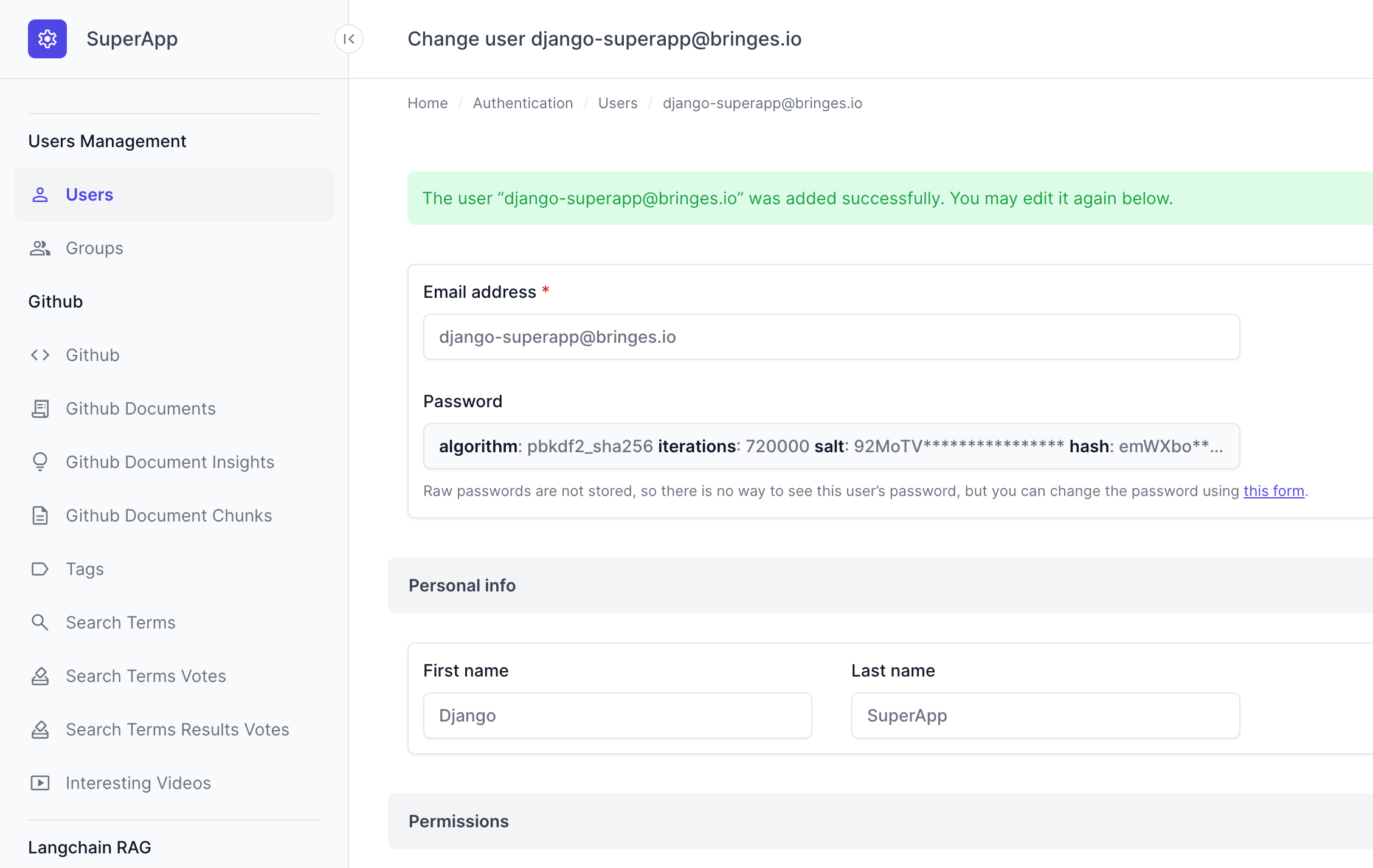Click the Groups people icon

point(40,248)
